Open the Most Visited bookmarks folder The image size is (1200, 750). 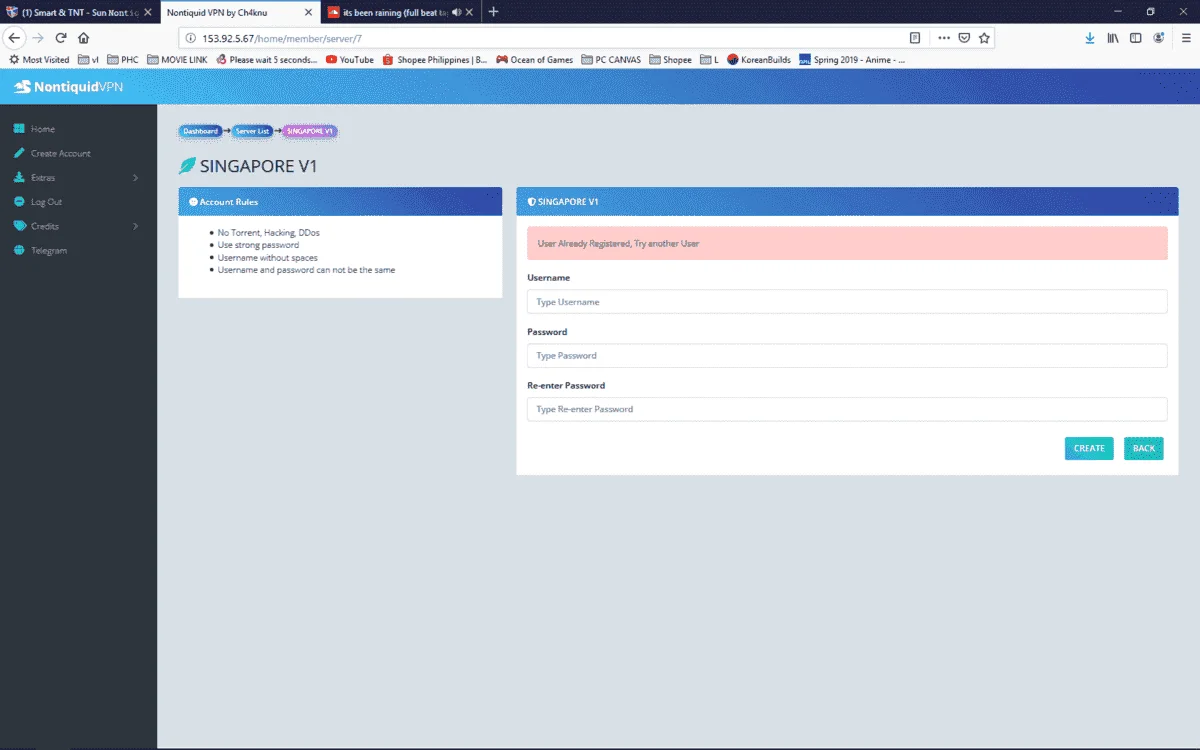[39, 60]
